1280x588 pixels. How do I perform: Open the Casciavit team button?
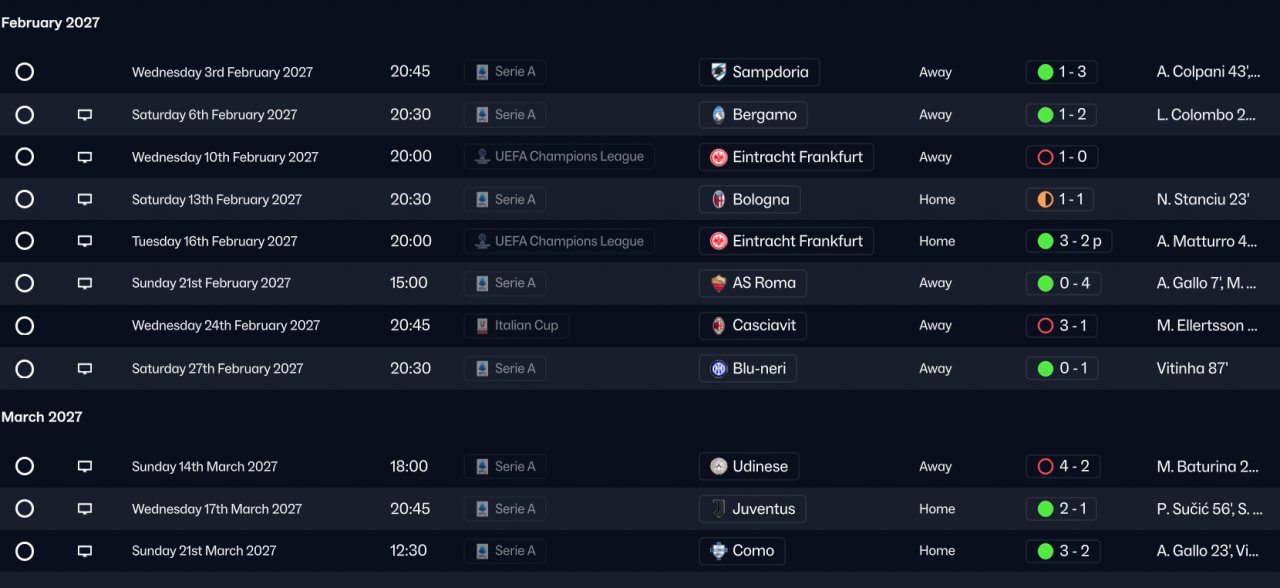pyautogui.click(x=753, y=326)
